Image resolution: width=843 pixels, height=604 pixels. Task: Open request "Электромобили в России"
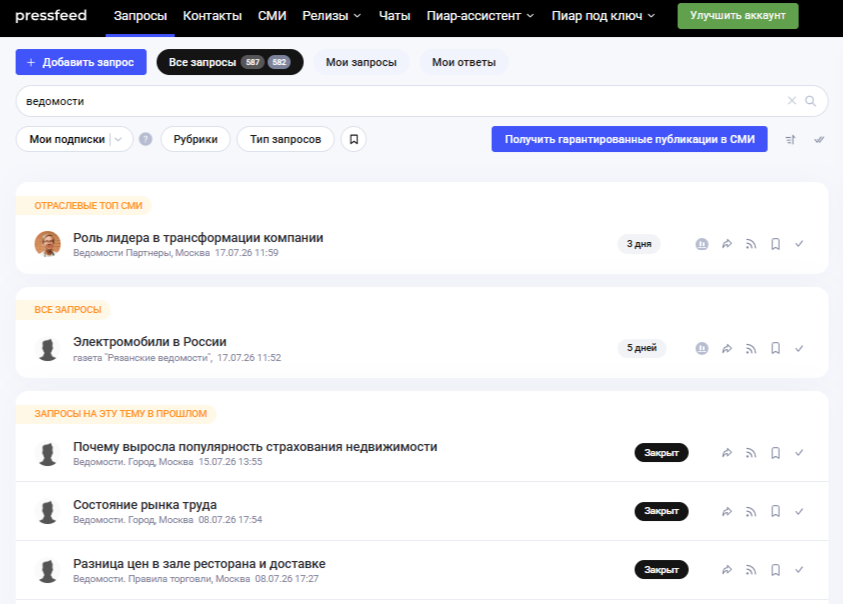point(150,342)
